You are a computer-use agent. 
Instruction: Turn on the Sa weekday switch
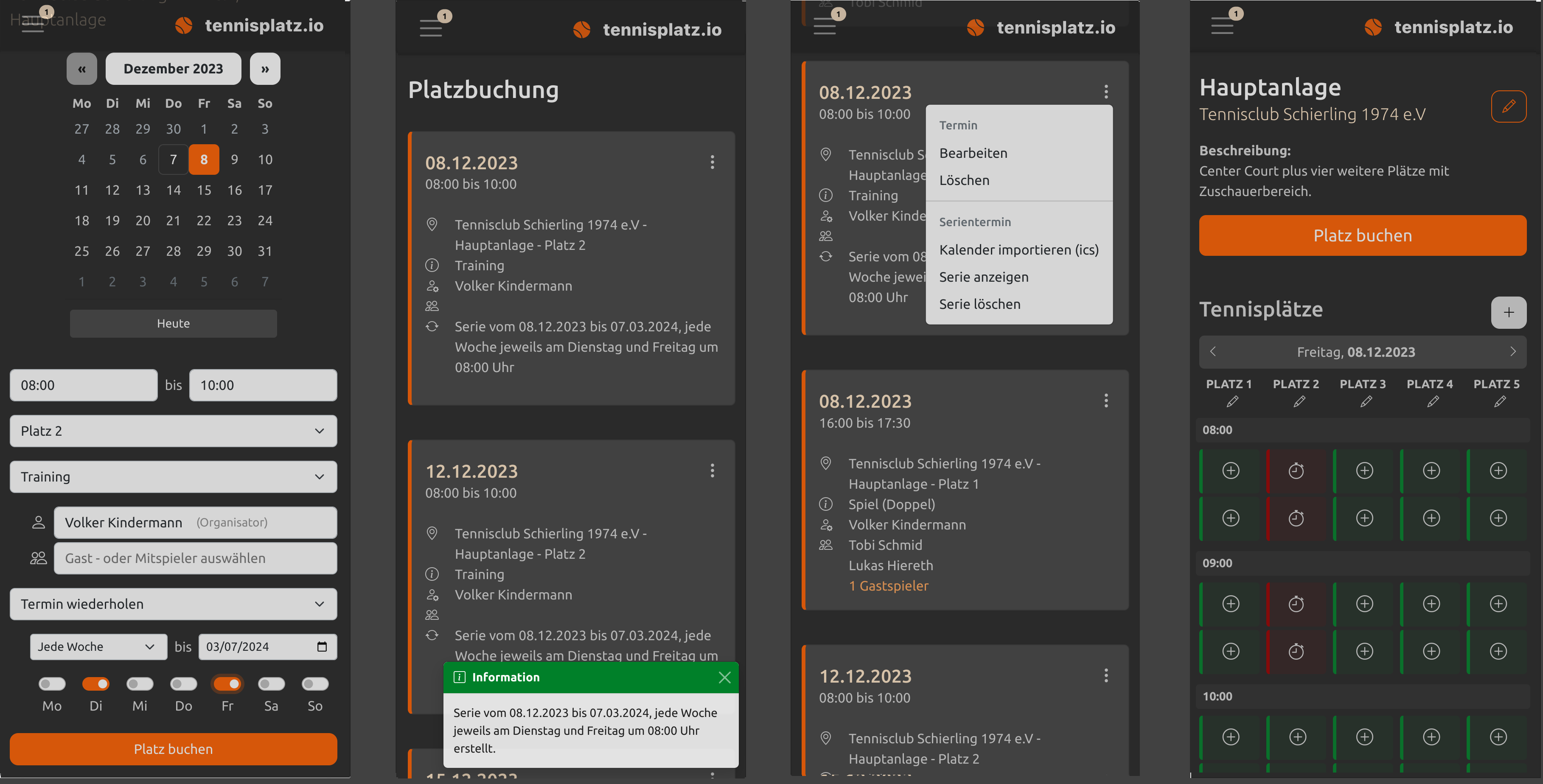tap(271, 683)
